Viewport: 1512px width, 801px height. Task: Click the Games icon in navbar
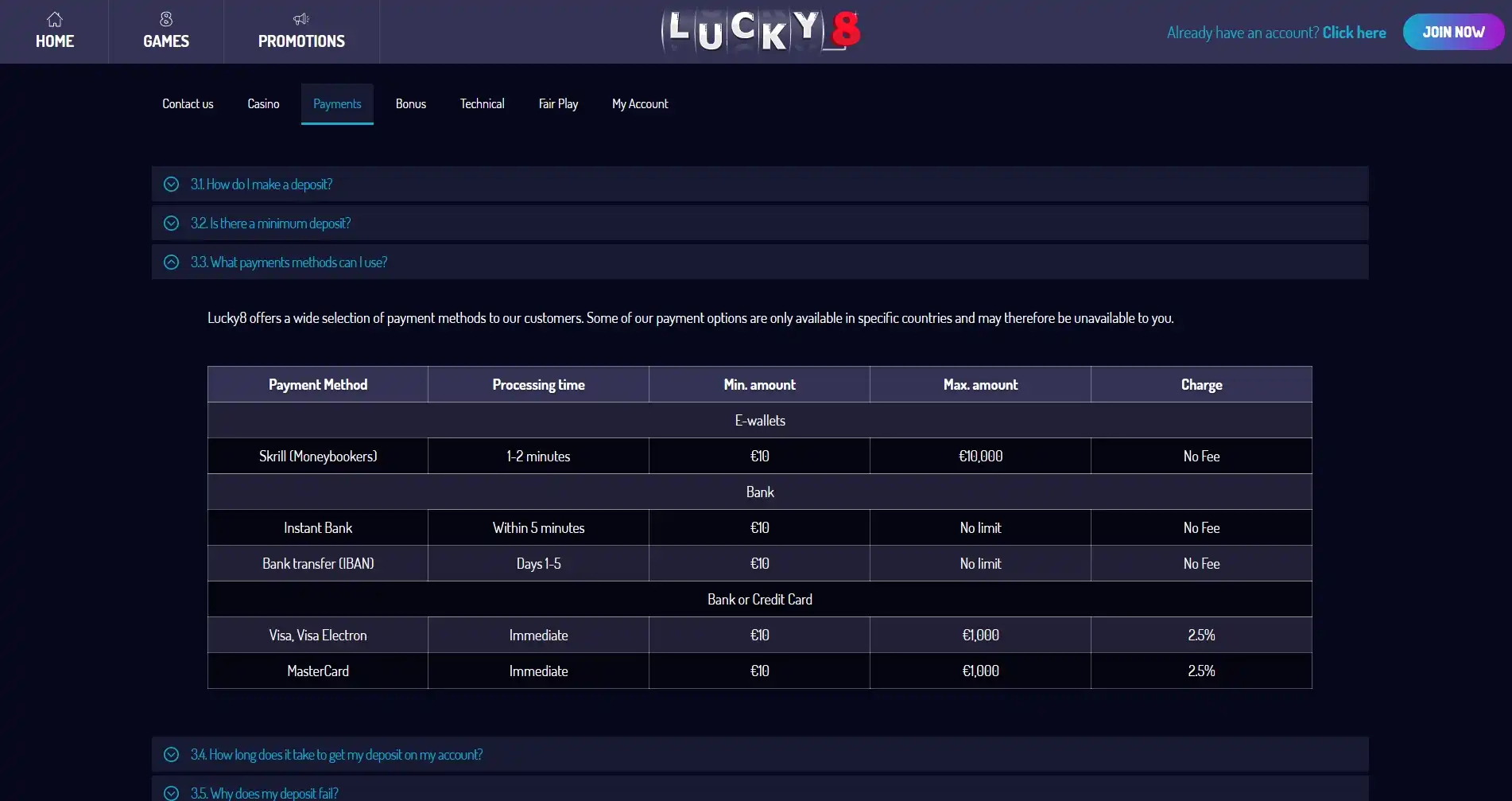tap(166, 19)
